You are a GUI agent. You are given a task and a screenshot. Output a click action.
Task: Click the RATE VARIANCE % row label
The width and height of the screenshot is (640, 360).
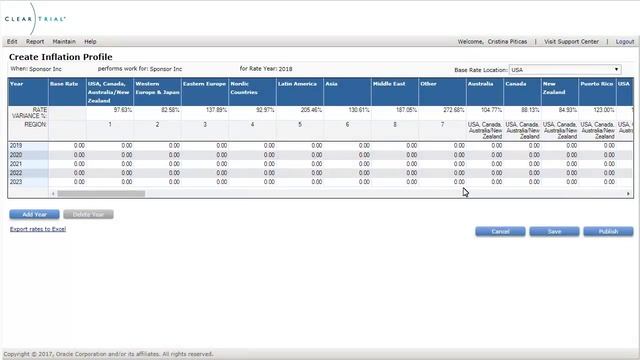(29, 113)
